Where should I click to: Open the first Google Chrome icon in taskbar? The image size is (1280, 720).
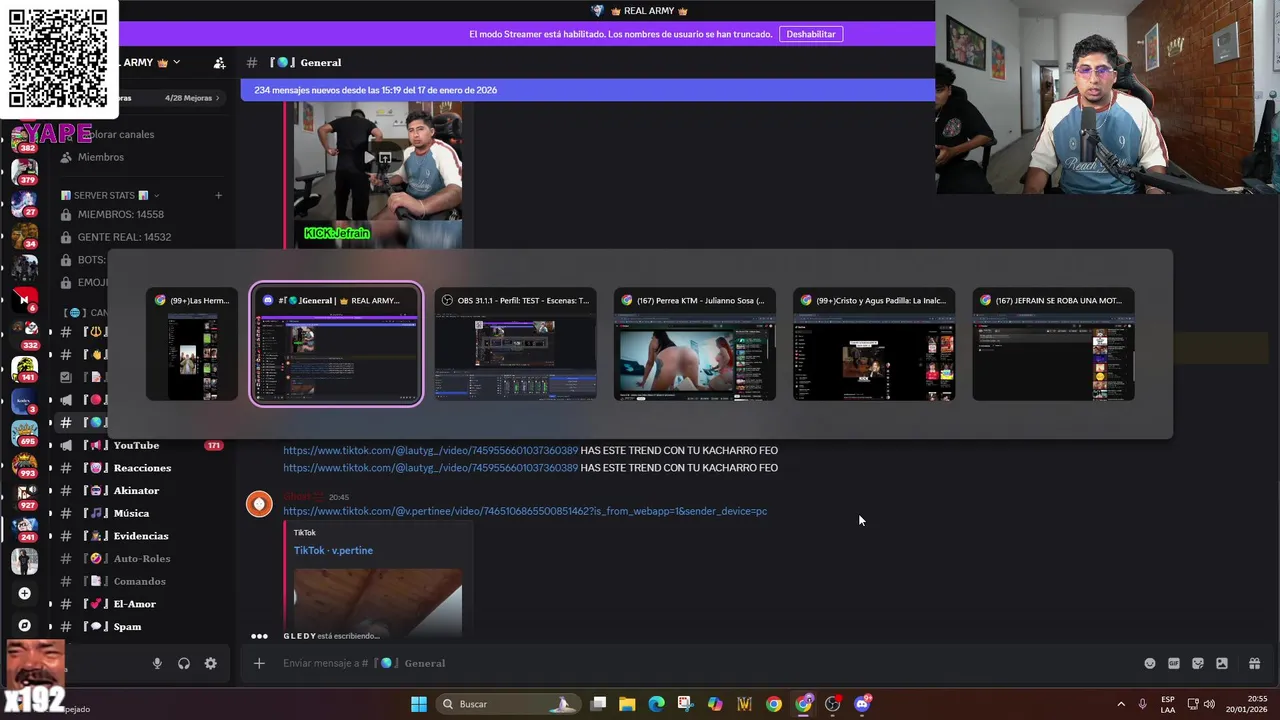click(774, 704)
